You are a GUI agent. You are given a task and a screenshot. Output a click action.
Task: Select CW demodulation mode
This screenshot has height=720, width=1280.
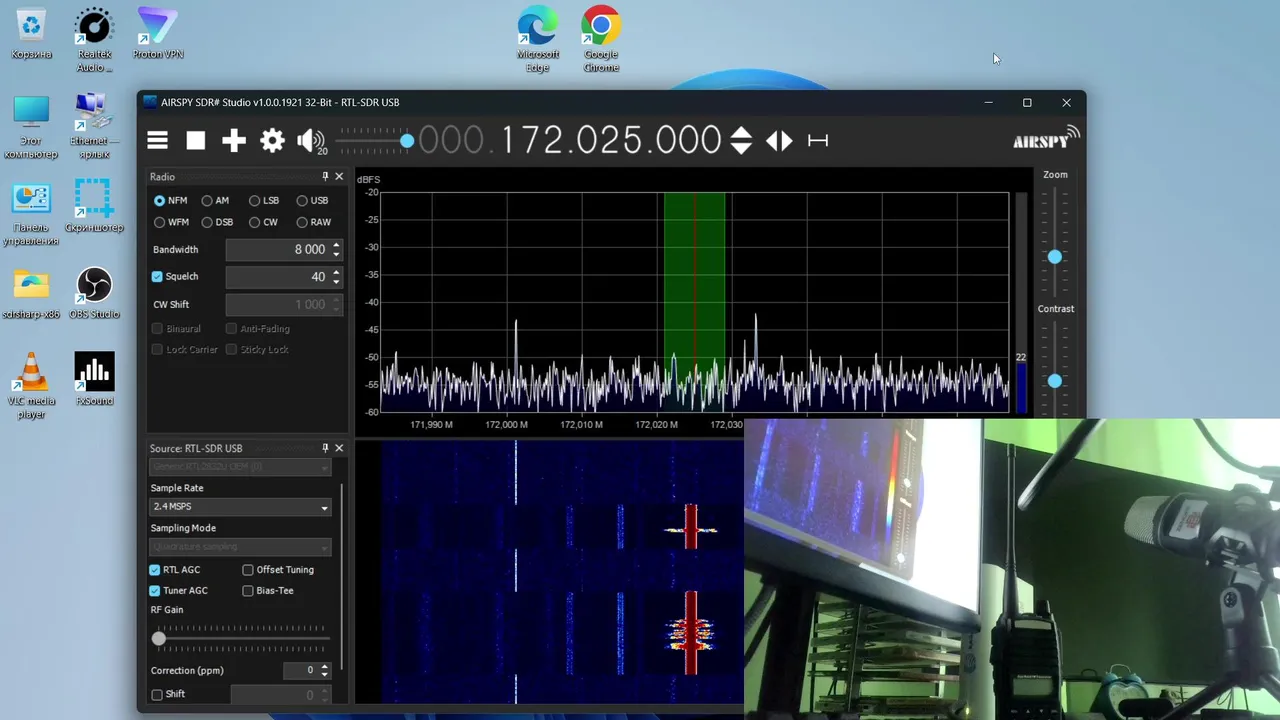264,222
